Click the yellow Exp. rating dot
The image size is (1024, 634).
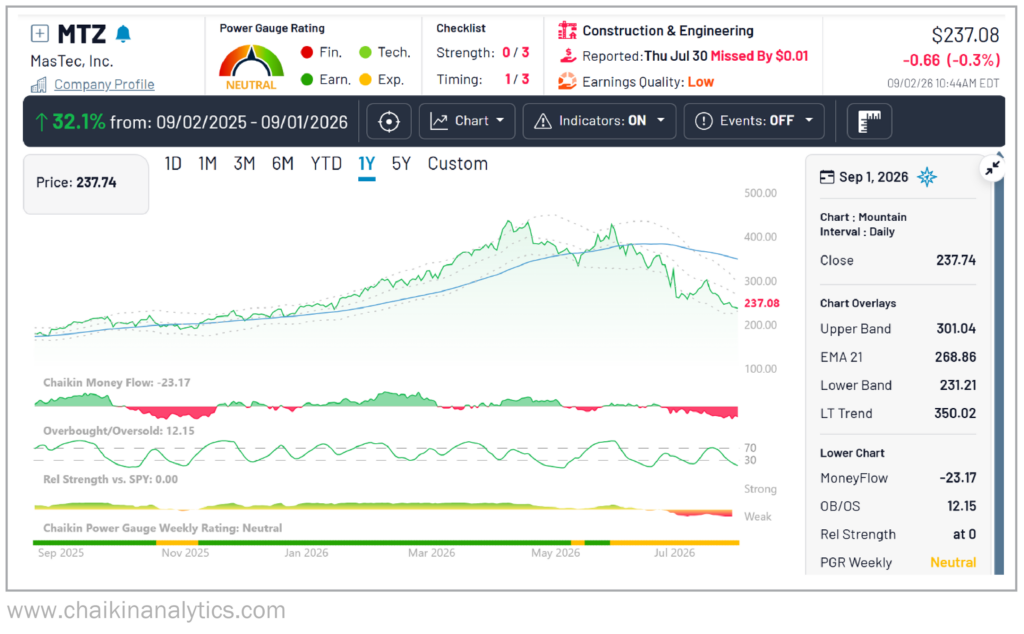coord(365,80)
